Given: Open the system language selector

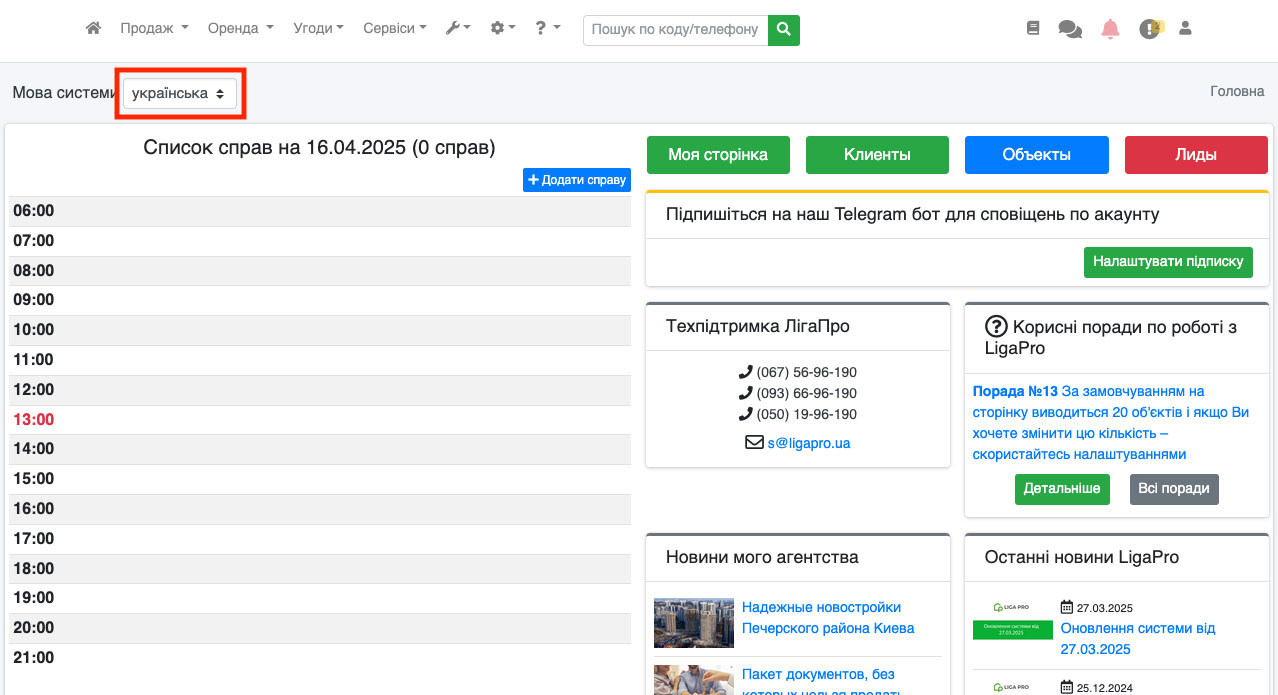Looking at the screenshot, I should tap(179, 93).
